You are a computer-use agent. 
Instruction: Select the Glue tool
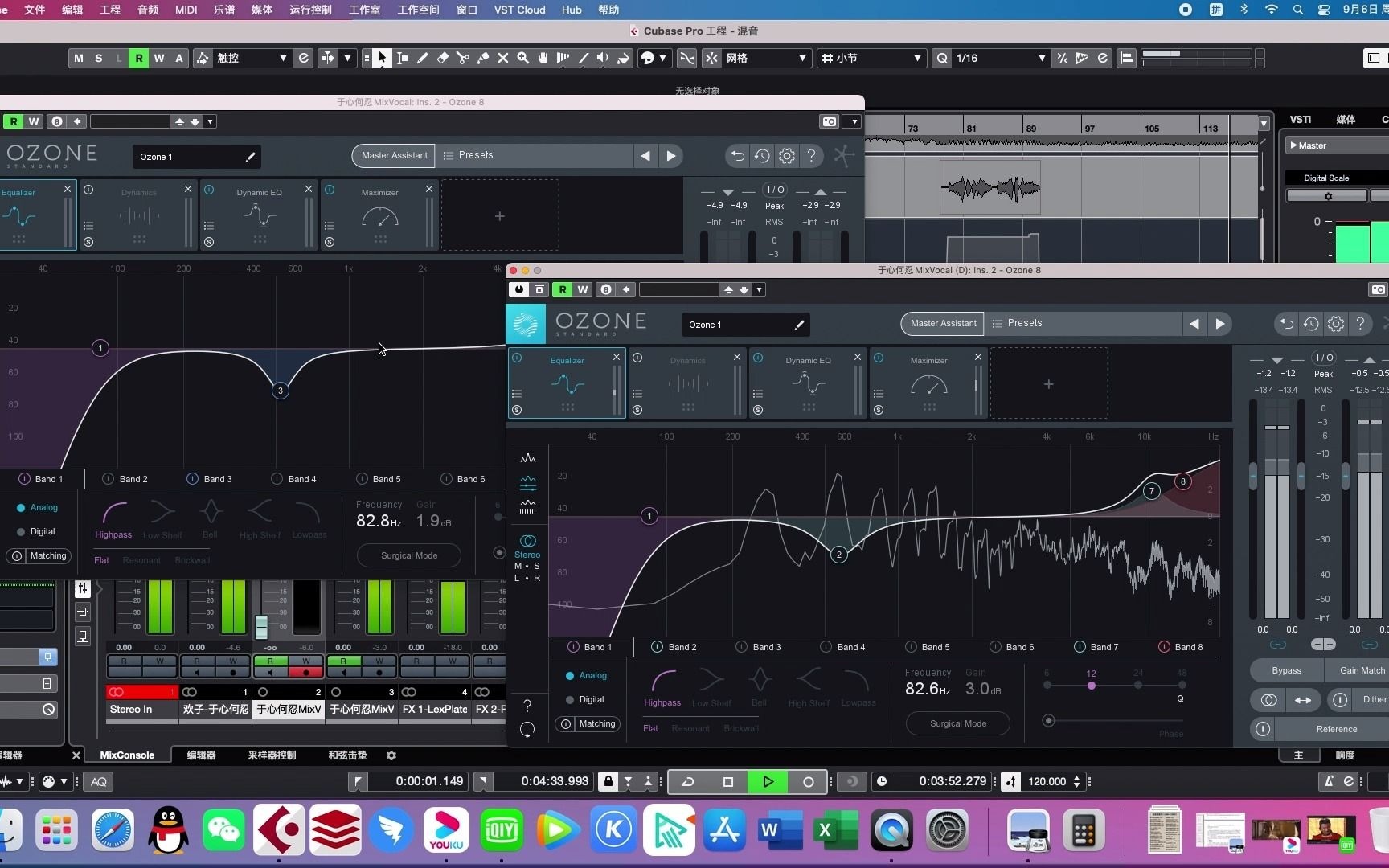(x=483, y=58)
